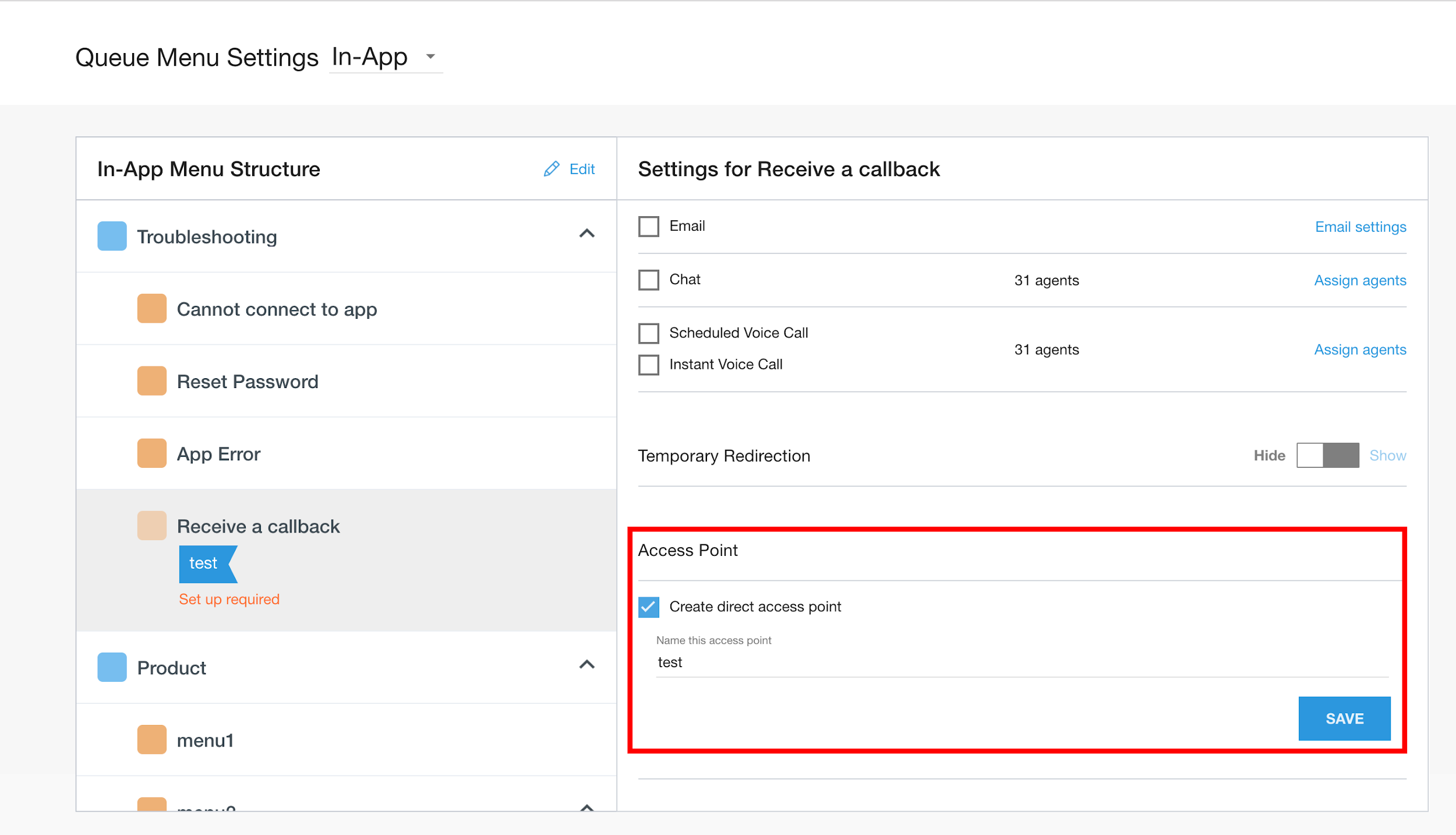Click orange icon next to Reset Password
1456x835 pixels.
(151, 381)
